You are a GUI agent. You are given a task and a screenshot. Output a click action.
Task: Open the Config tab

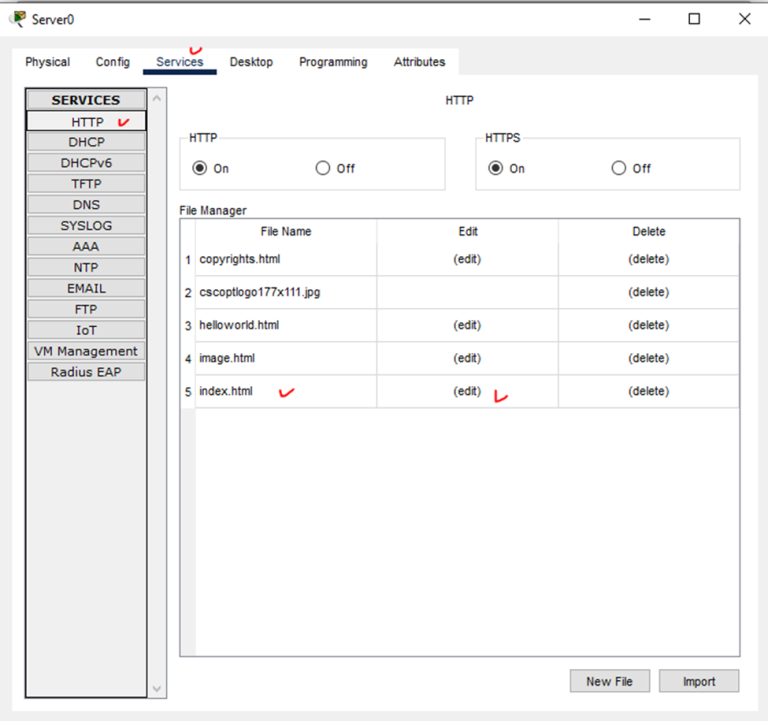113,62
